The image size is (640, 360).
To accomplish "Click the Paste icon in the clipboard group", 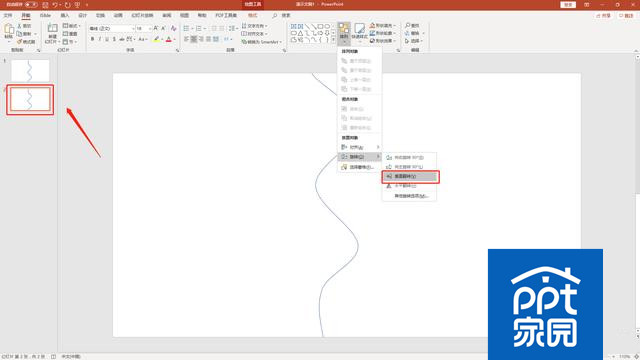I will tap(9, 30).
